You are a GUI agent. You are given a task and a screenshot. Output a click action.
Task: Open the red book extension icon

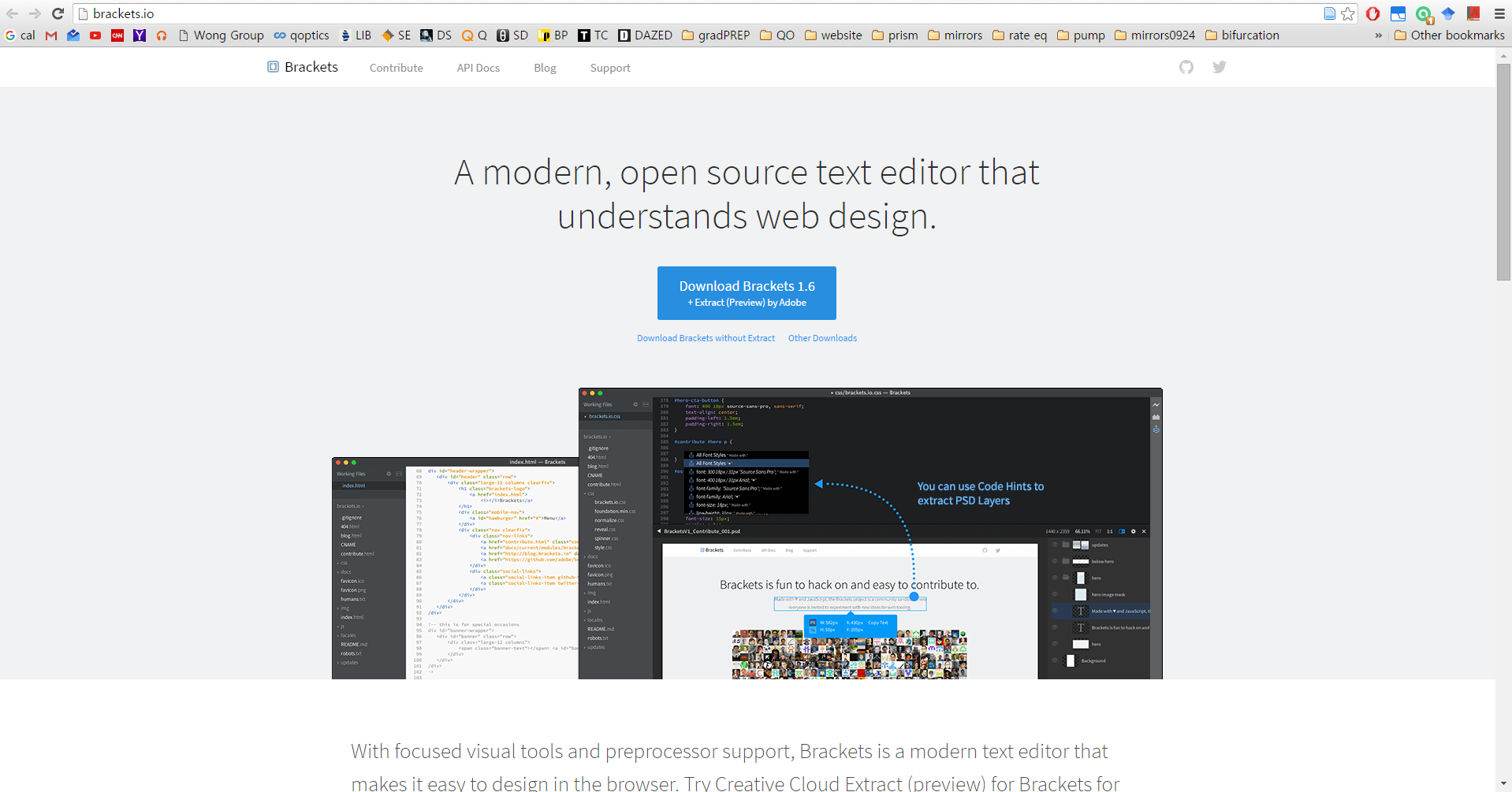[1473, 13]
